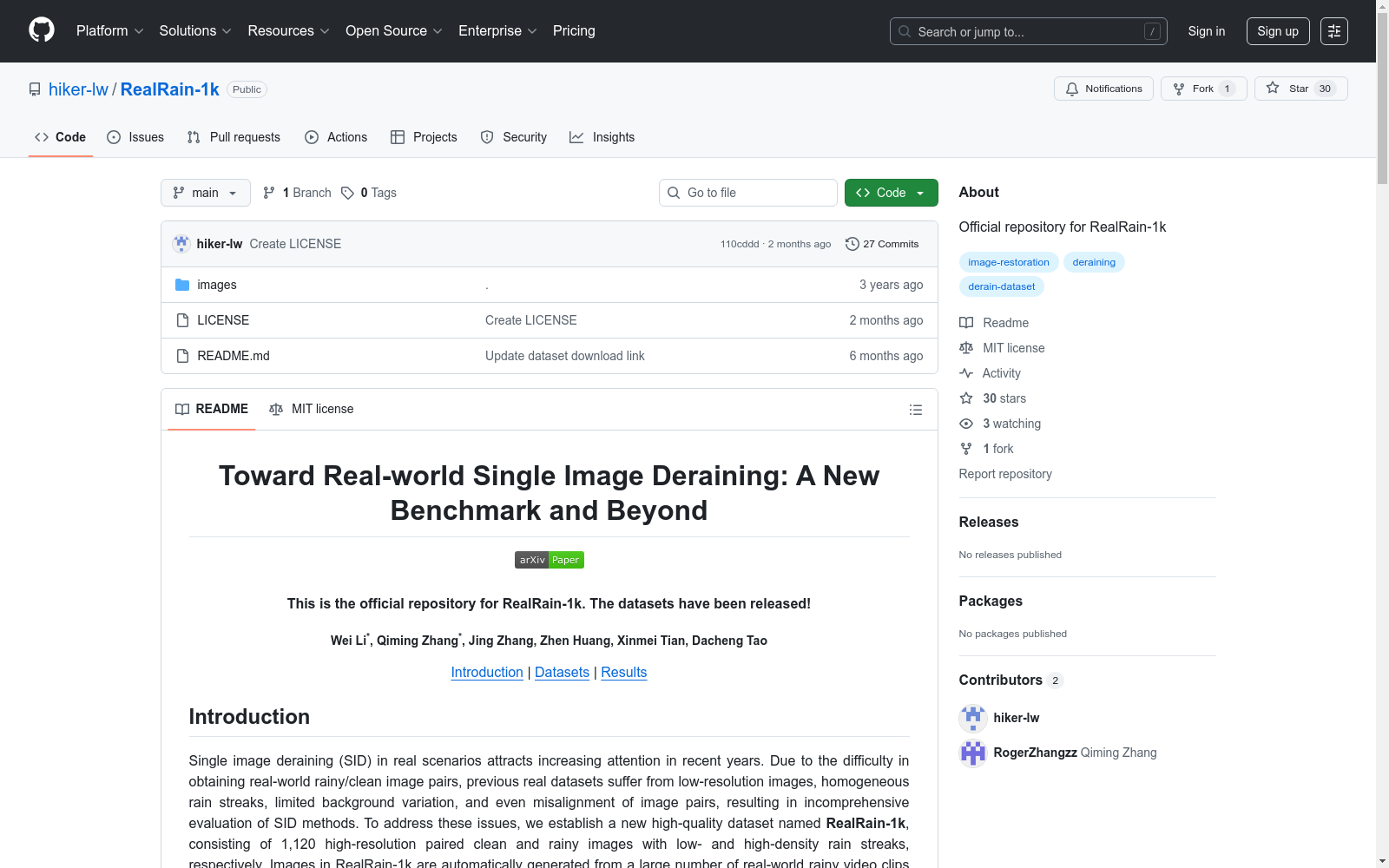The width and height of the screenshot is (1389, 868).
Task: Click the hiker-lw avatar in the commit row
Action: [x=181, y=244]
